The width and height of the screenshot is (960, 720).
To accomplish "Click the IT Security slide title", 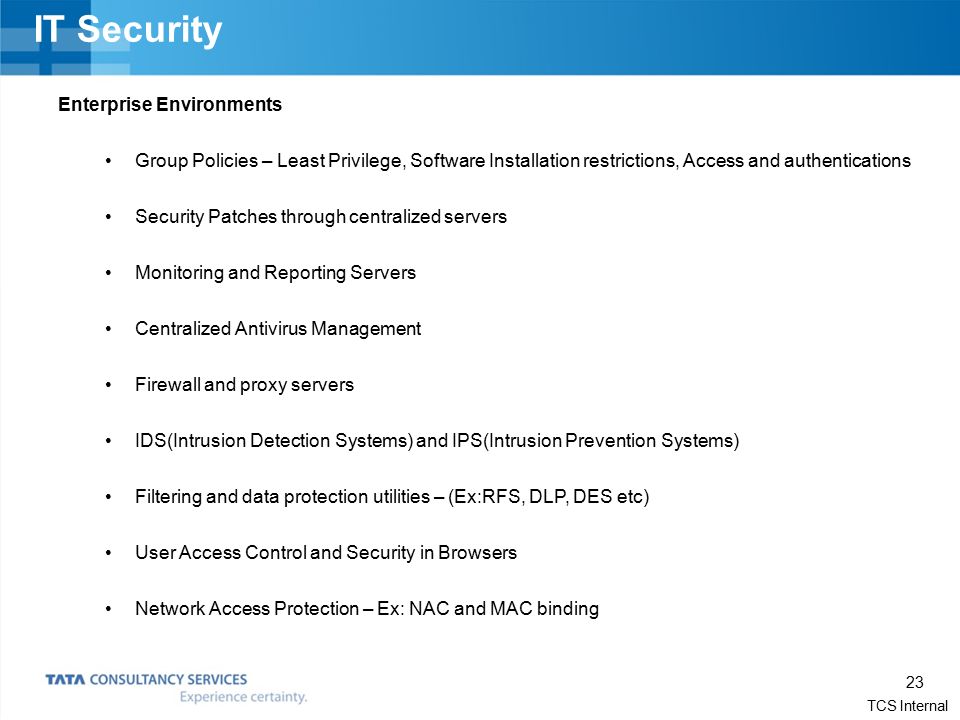I will [x=128, y=30].
